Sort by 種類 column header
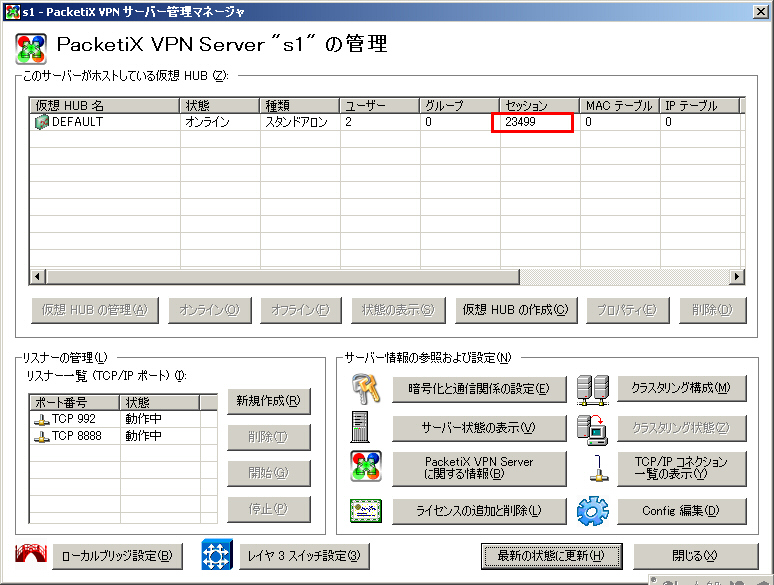The width and height of the screenshot is (774, 585). pos(299,105)
